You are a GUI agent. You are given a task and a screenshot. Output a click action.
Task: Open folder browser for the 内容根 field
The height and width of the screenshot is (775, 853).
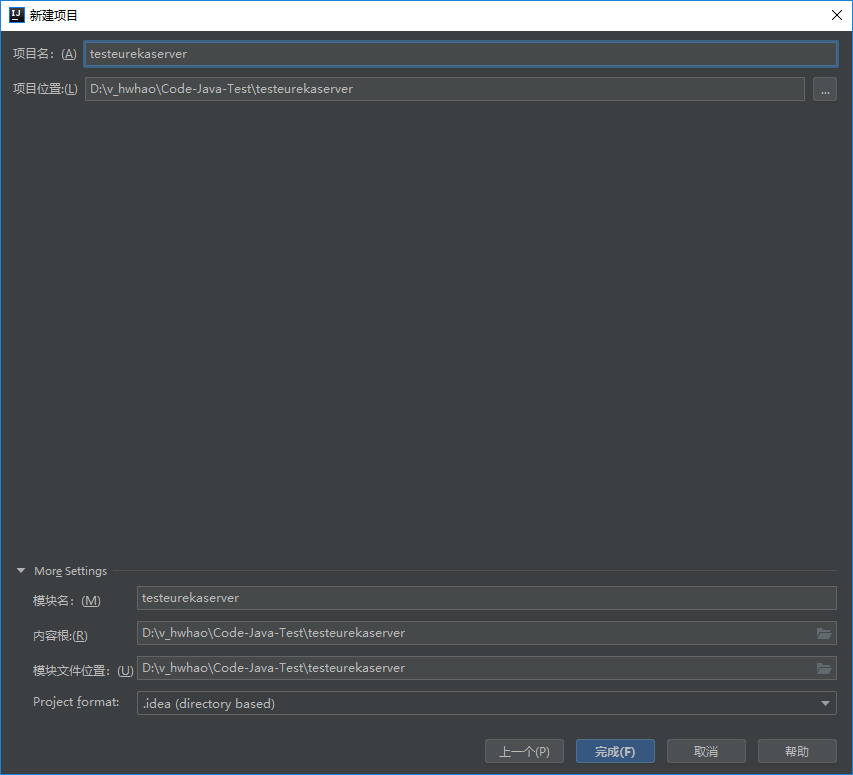pyautogui.click(x=824, y=633)
